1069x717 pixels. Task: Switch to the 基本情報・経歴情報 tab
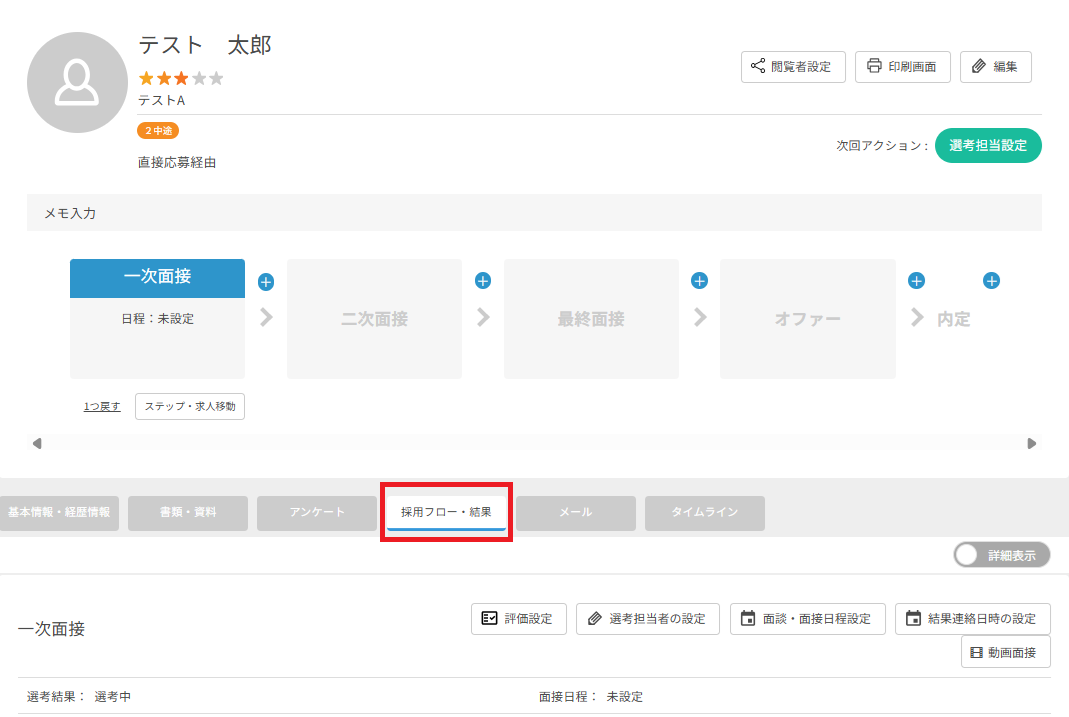click(60, 512)
